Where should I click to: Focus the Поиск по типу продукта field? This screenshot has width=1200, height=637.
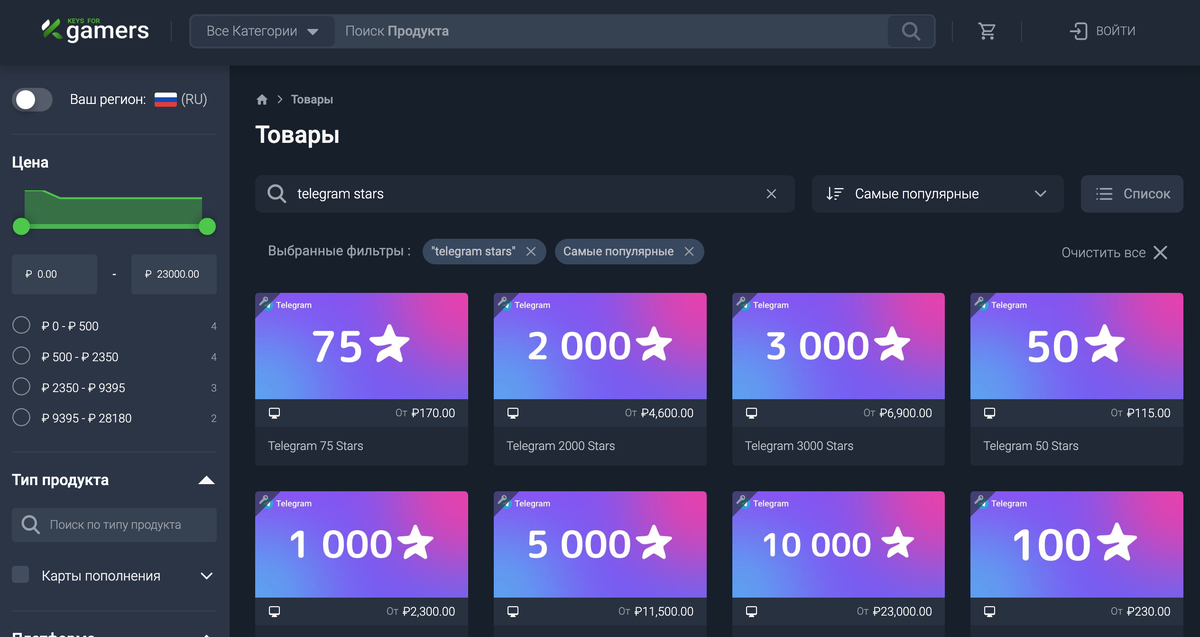[114, 525]
